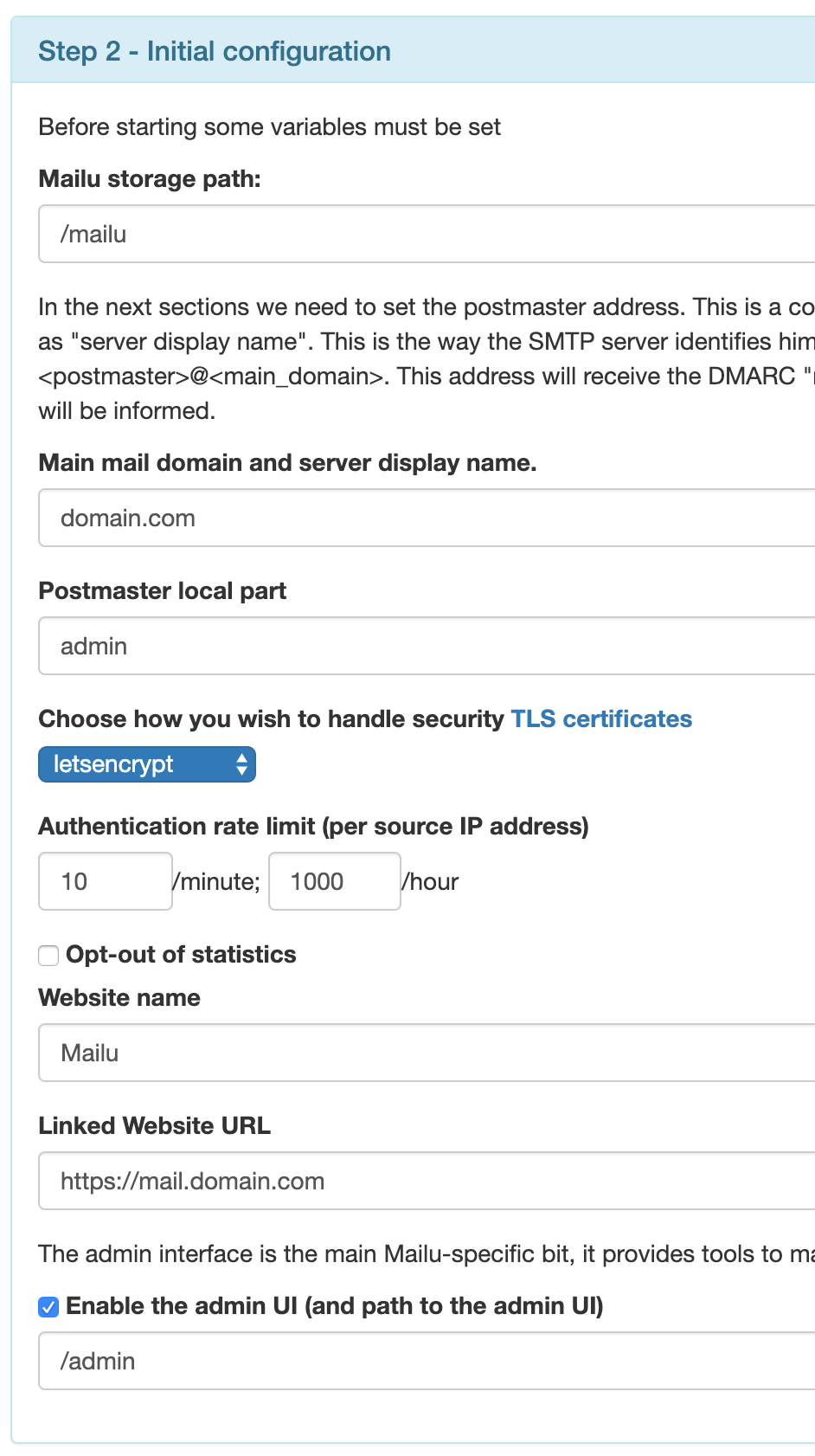Click the per-minute rate limit field
The image size is (815, 1456).
pyautogui.click(x=106, y=881)
